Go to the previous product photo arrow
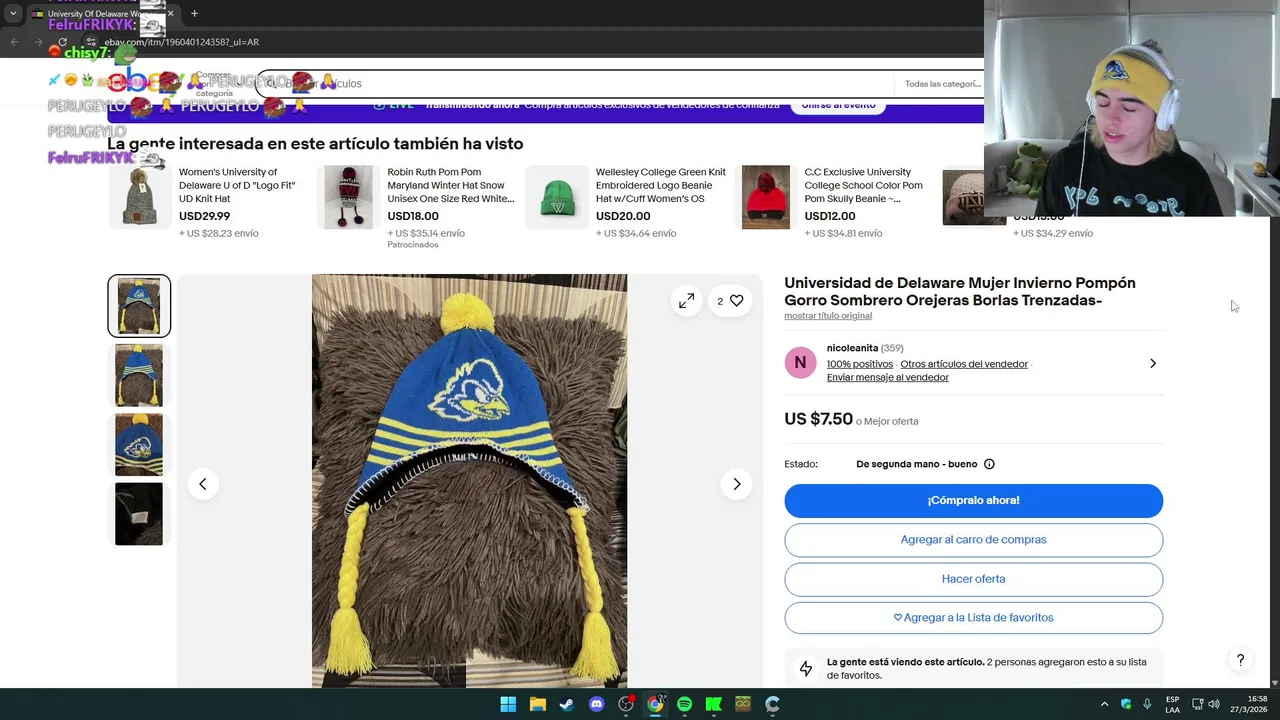The image size is (1280, 720). tap(203, 484)
